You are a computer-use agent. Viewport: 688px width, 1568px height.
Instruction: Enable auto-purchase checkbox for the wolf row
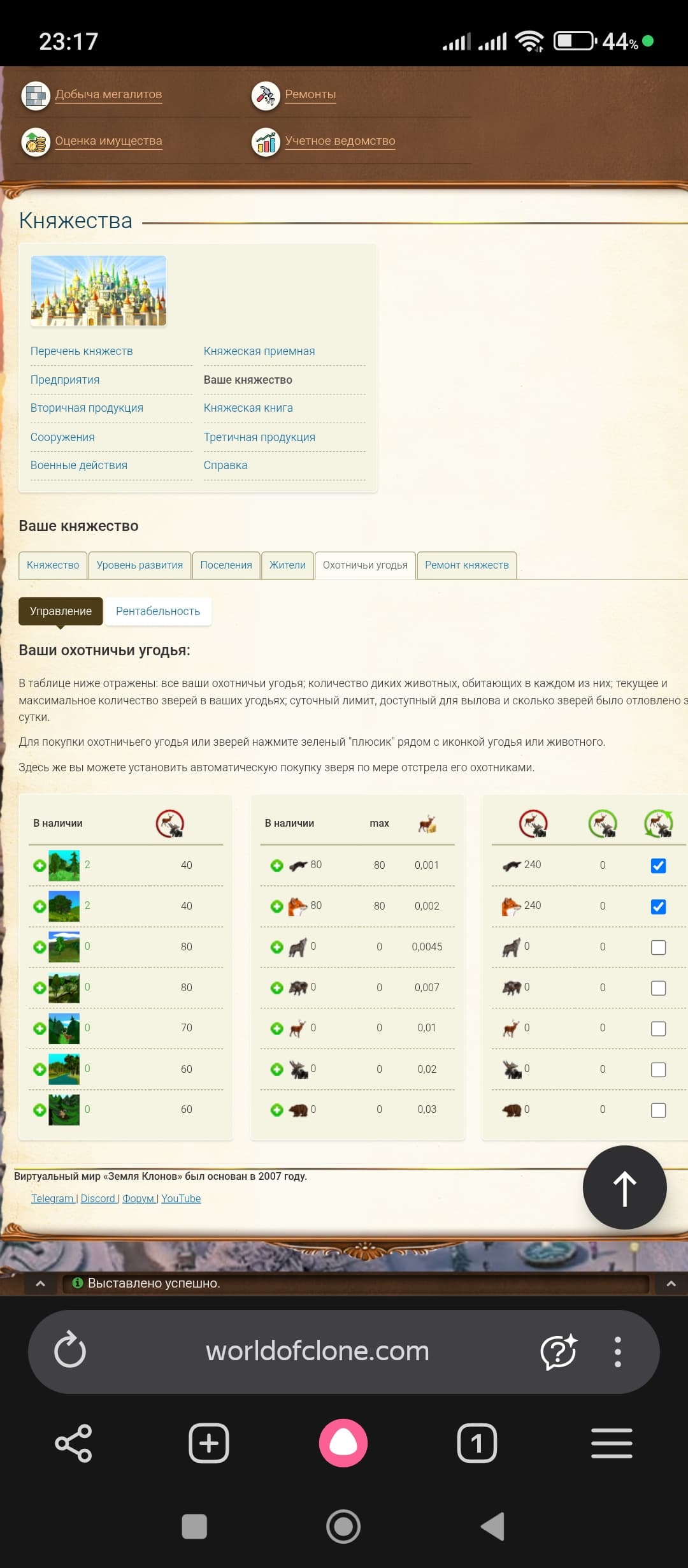point(658,947)
